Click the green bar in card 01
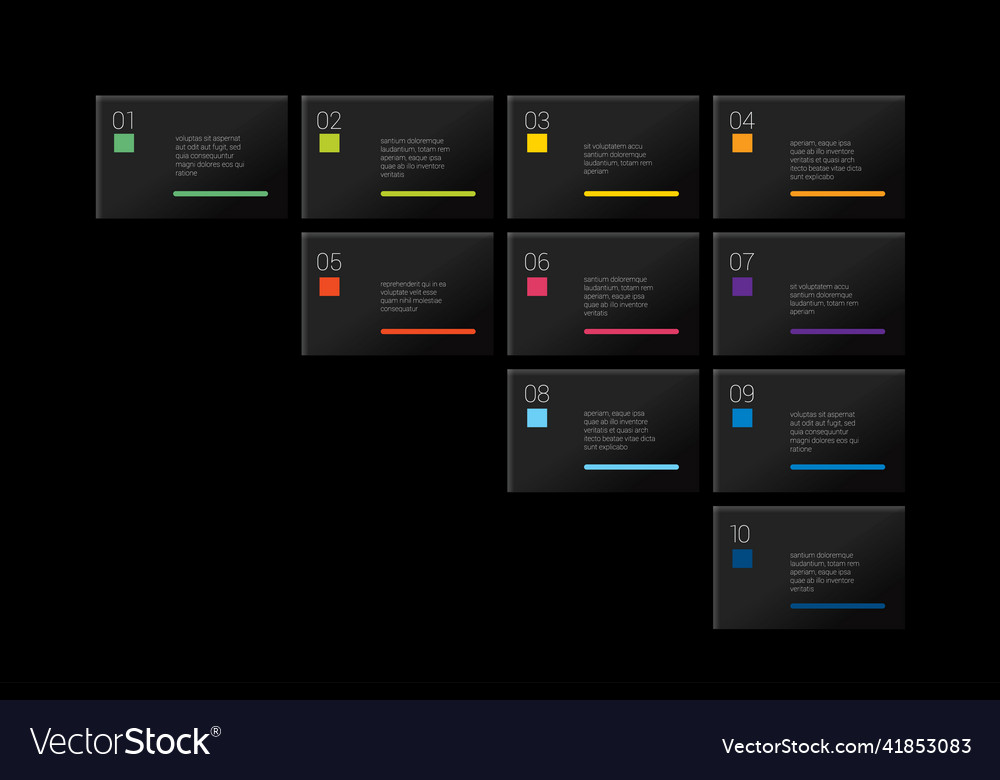The width and height of the screenshot is (1000, 780). tap(220, 194)
